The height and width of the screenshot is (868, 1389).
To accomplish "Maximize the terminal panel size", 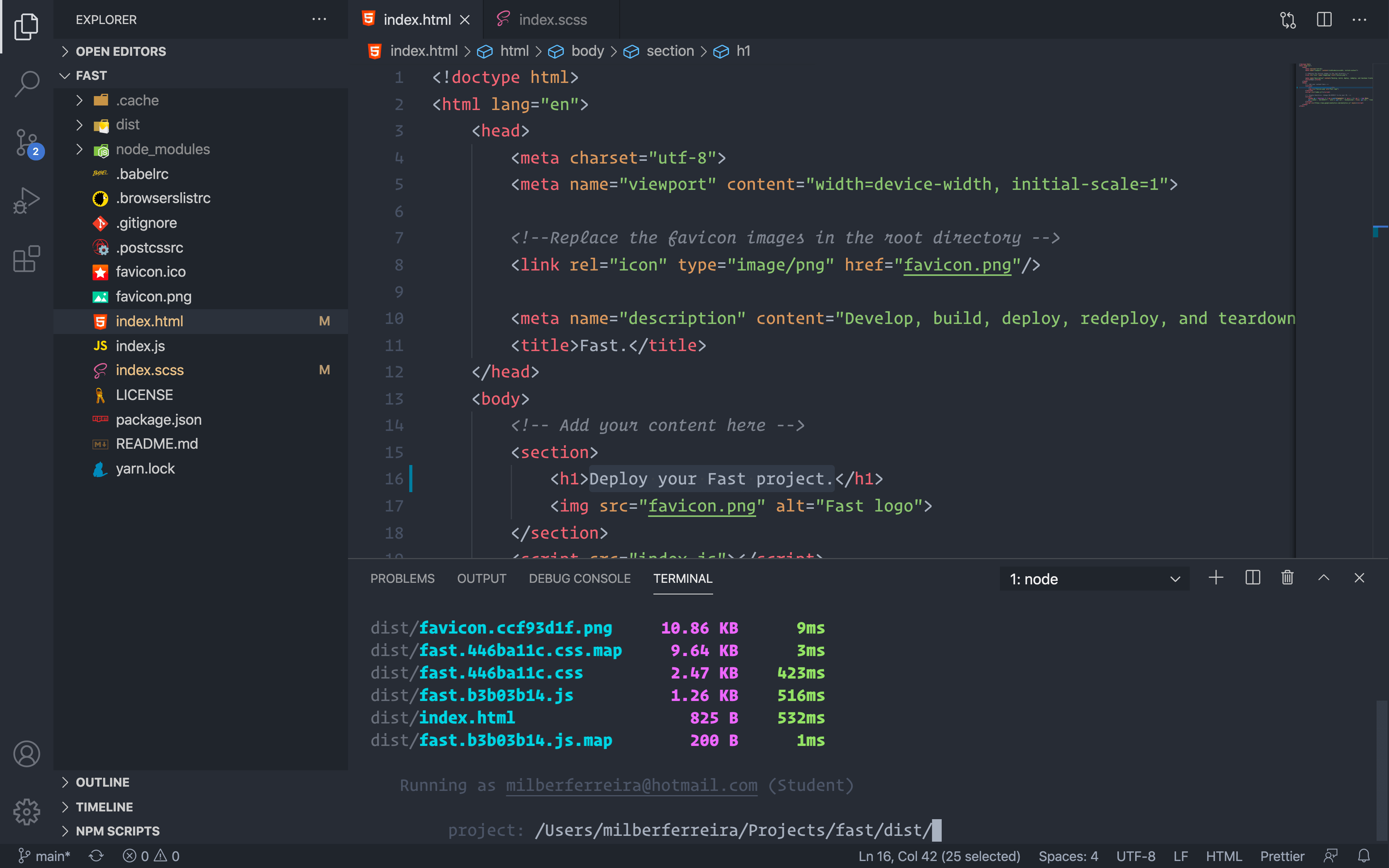I will point(1324,578).
